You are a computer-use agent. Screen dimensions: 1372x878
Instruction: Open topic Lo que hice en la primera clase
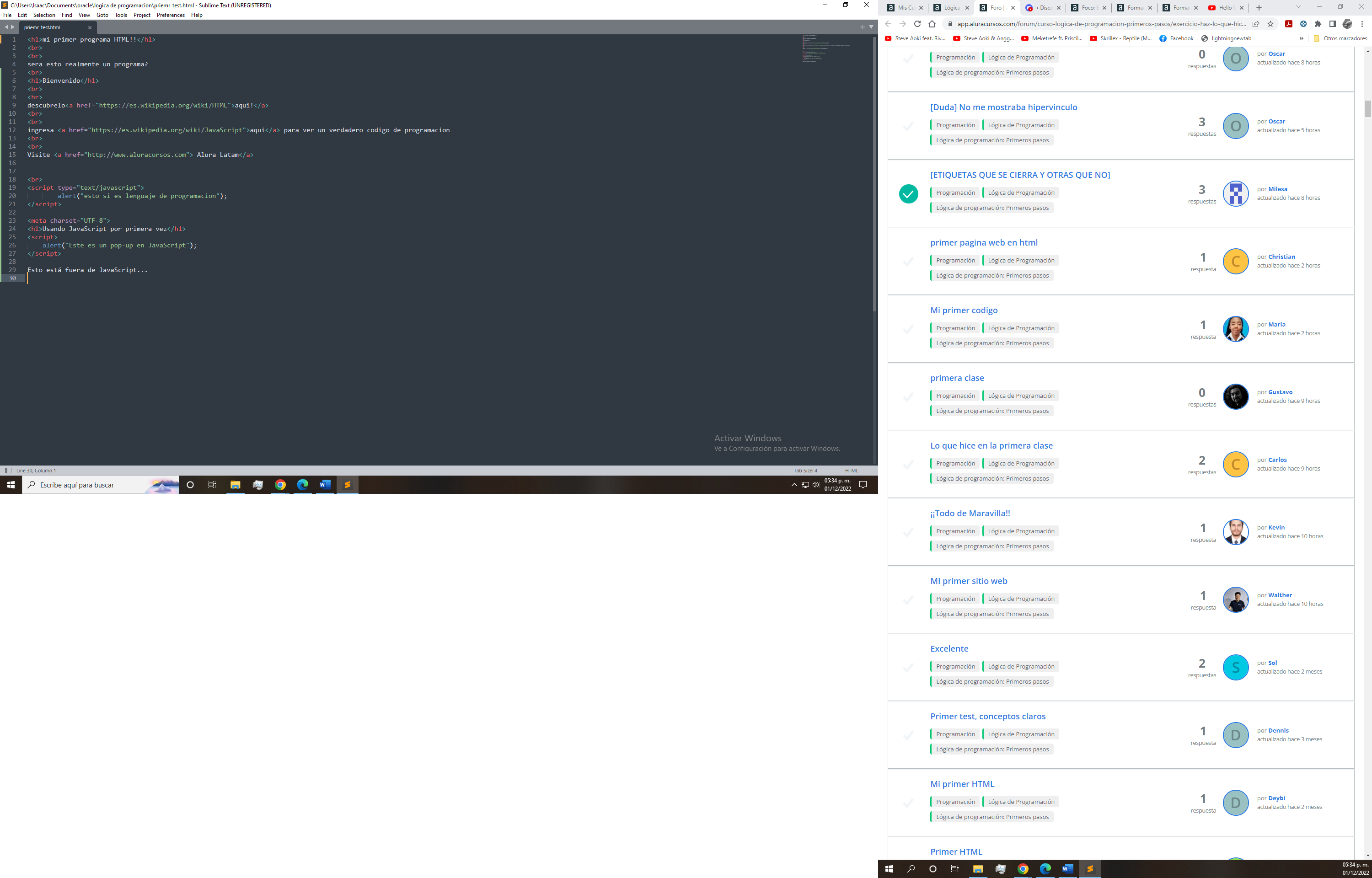tap(991, 446)
